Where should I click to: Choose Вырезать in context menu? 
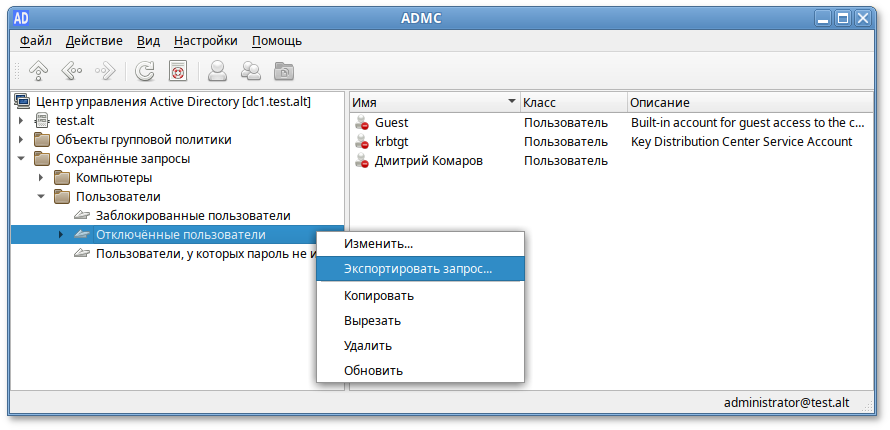420,321
